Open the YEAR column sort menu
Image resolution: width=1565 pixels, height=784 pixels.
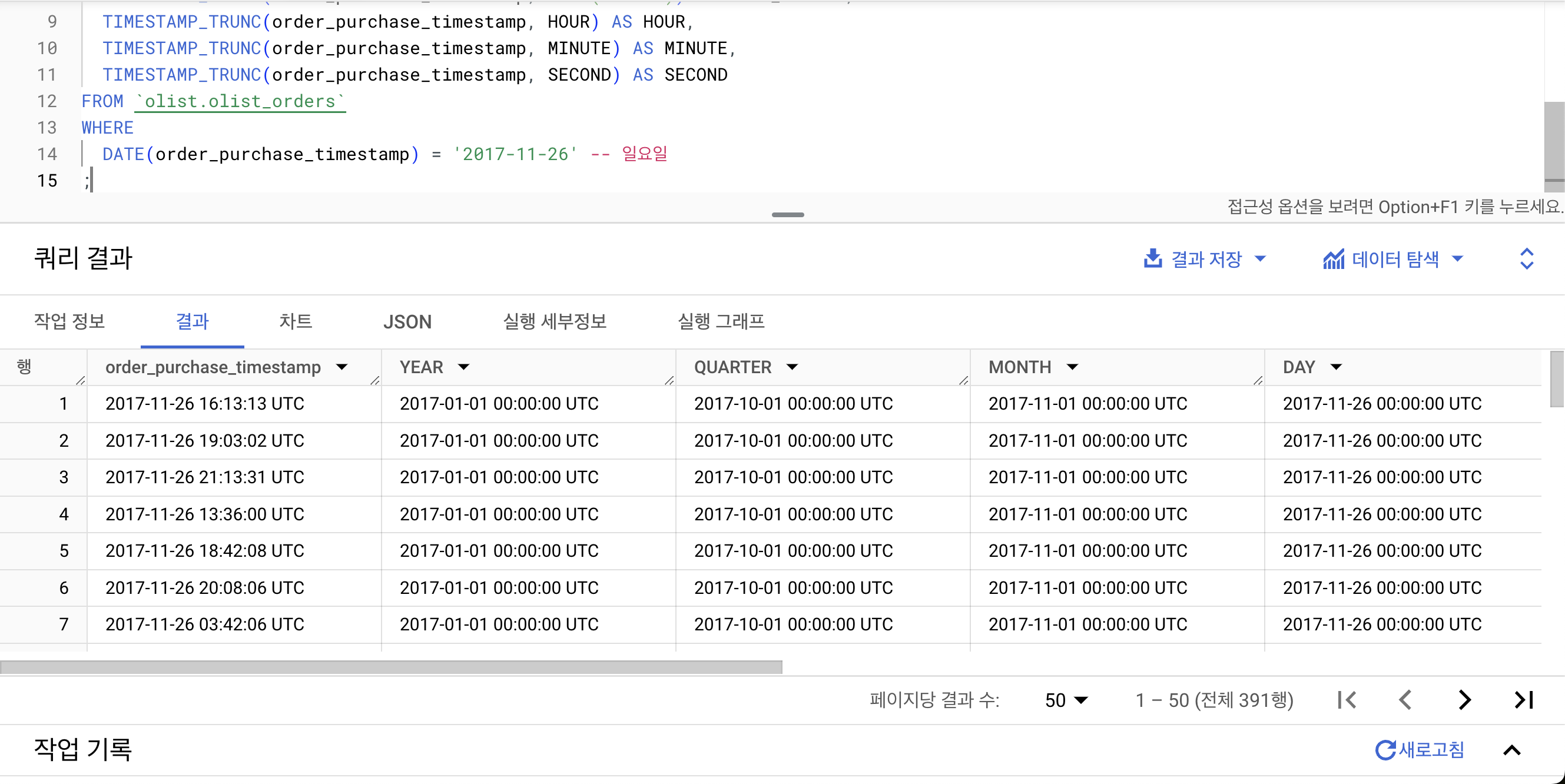pos(463,367)
